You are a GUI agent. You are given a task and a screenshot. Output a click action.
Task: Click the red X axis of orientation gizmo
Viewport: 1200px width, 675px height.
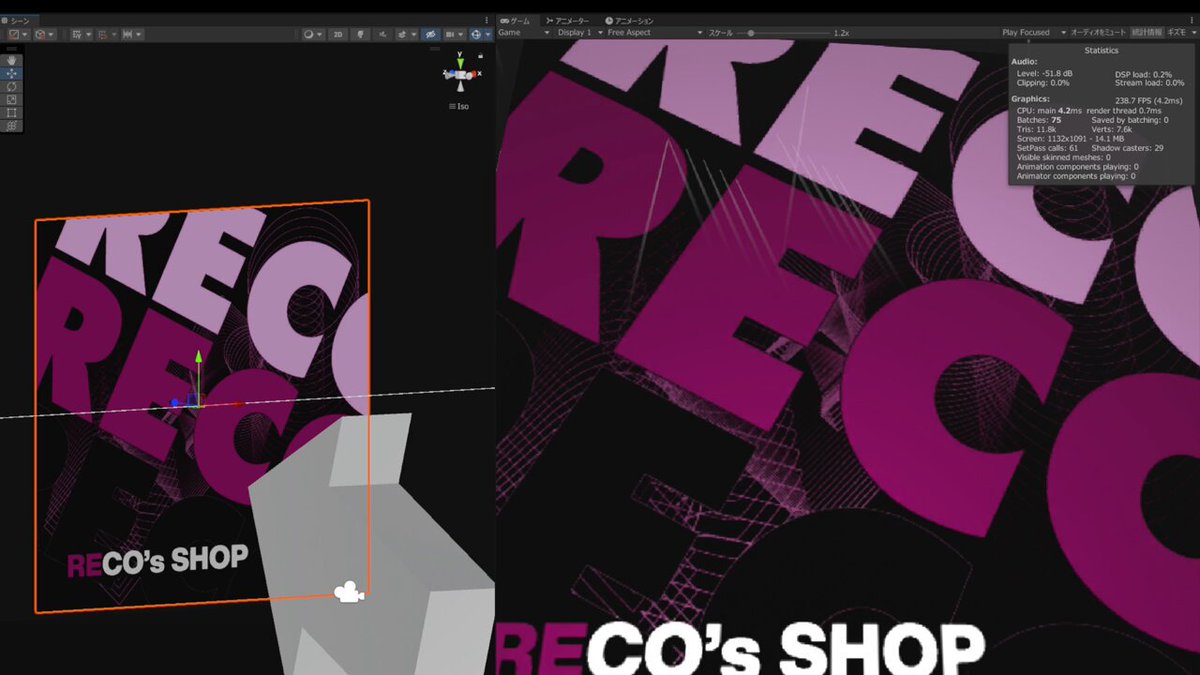tap(472, 74)
